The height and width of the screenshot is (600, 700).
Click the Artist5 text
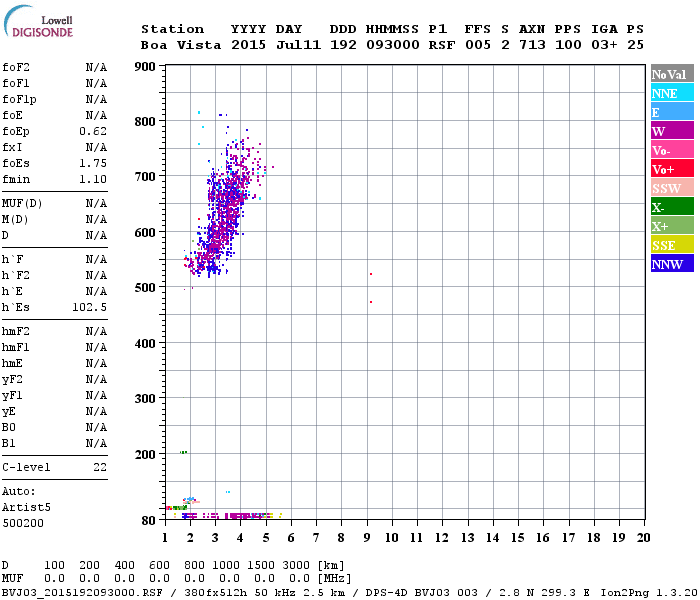tap(26, 507)
